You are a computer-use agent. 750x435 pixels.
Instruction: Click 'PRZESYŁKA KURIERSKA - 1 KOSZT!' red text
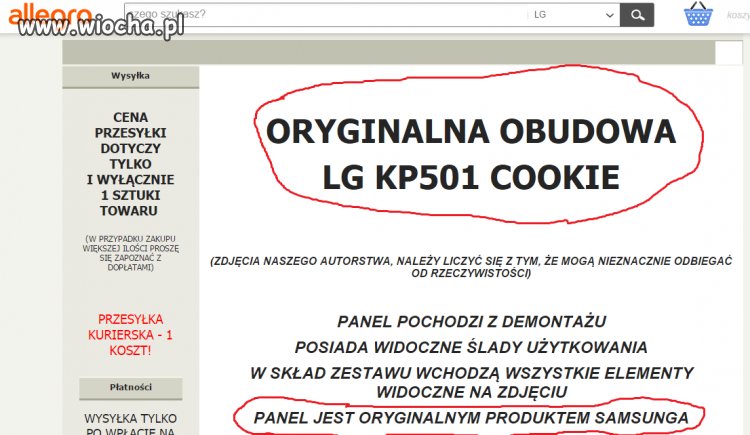coord(130,335)
